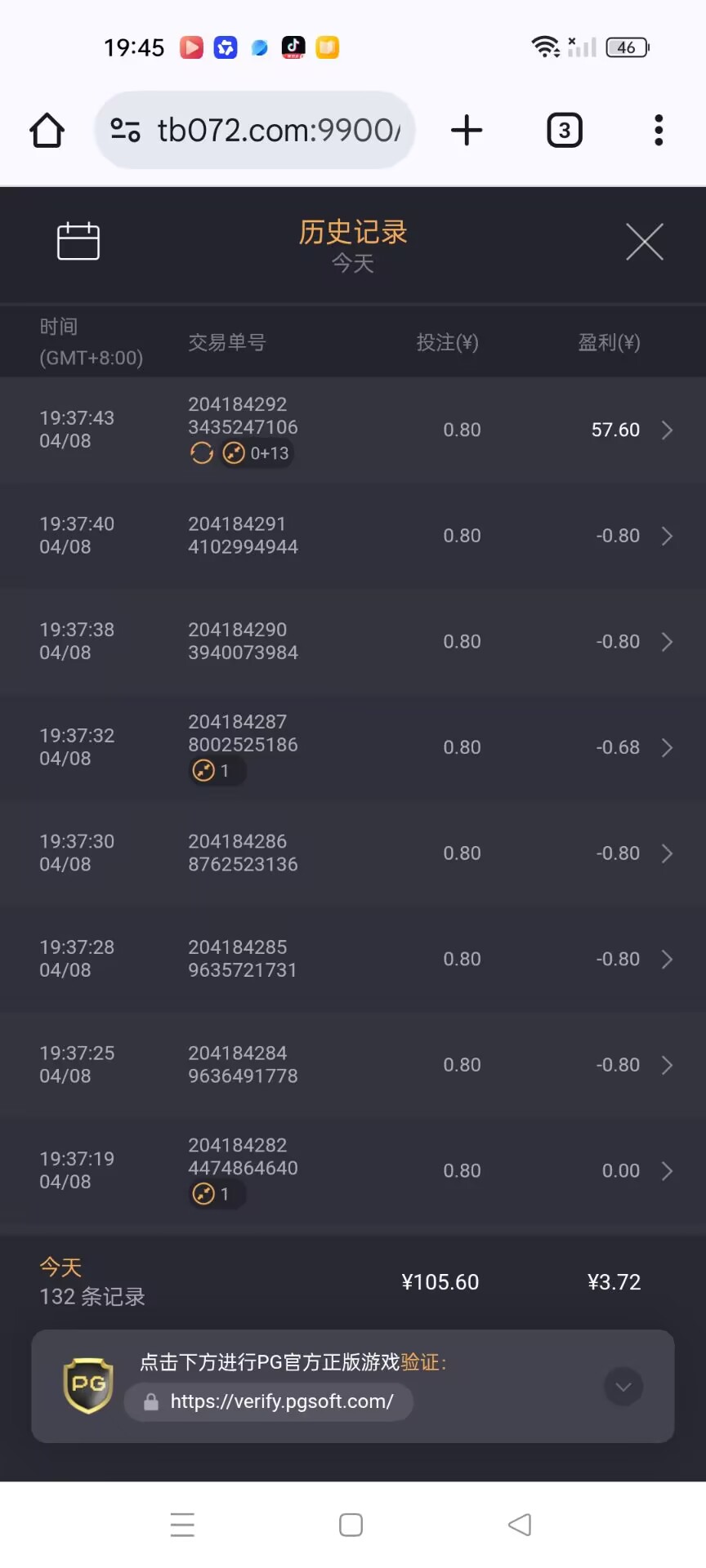Viewport: 706px width, 1568px height.
Task: Open a new browser tab
Action: (x=467, y=131)
